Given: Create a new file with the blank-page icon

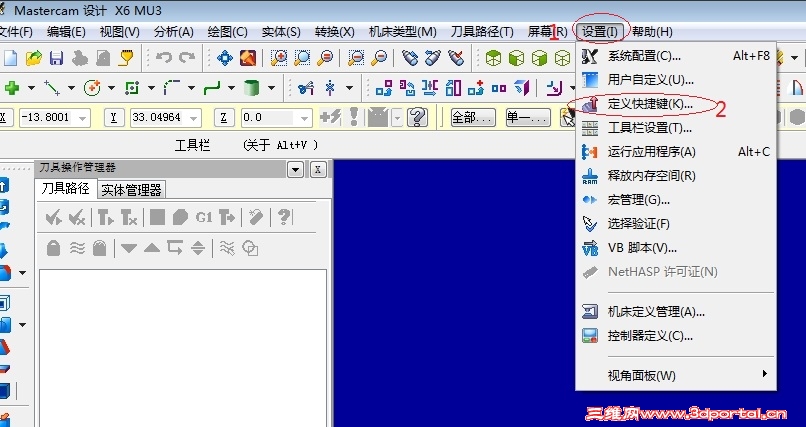Looking at the screenshot, I should click(x=10, y=58).
